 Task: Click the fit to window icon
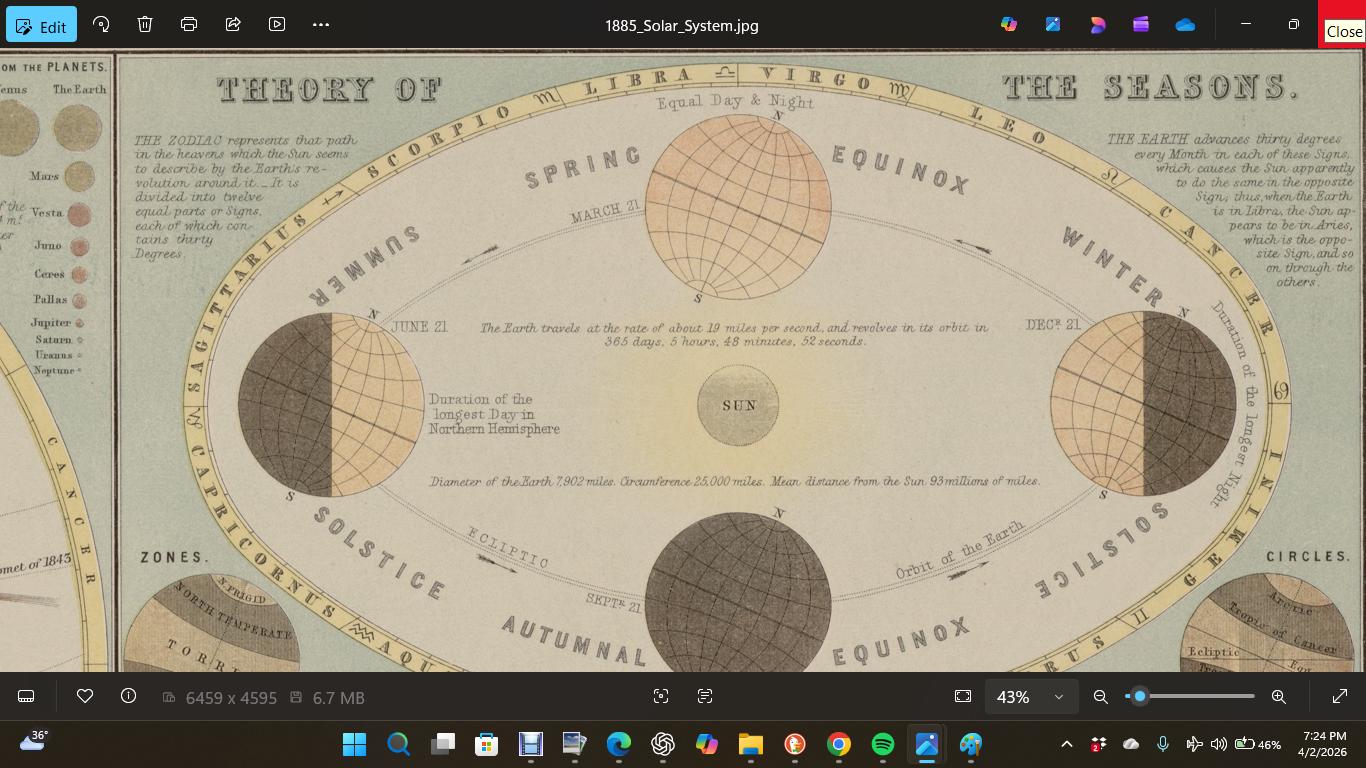pyautogui.click(x=963, y=696)
